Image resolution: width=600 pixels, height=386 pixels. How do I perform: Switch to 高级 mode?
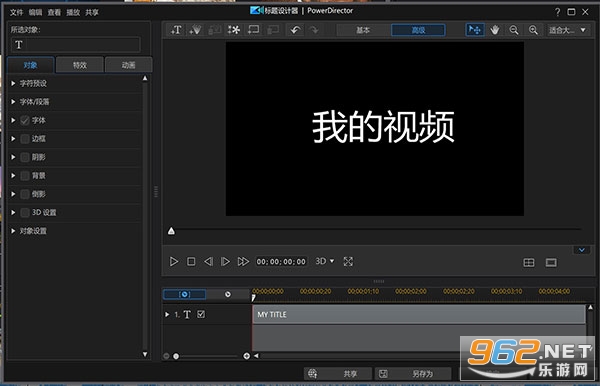coord(418,30)
